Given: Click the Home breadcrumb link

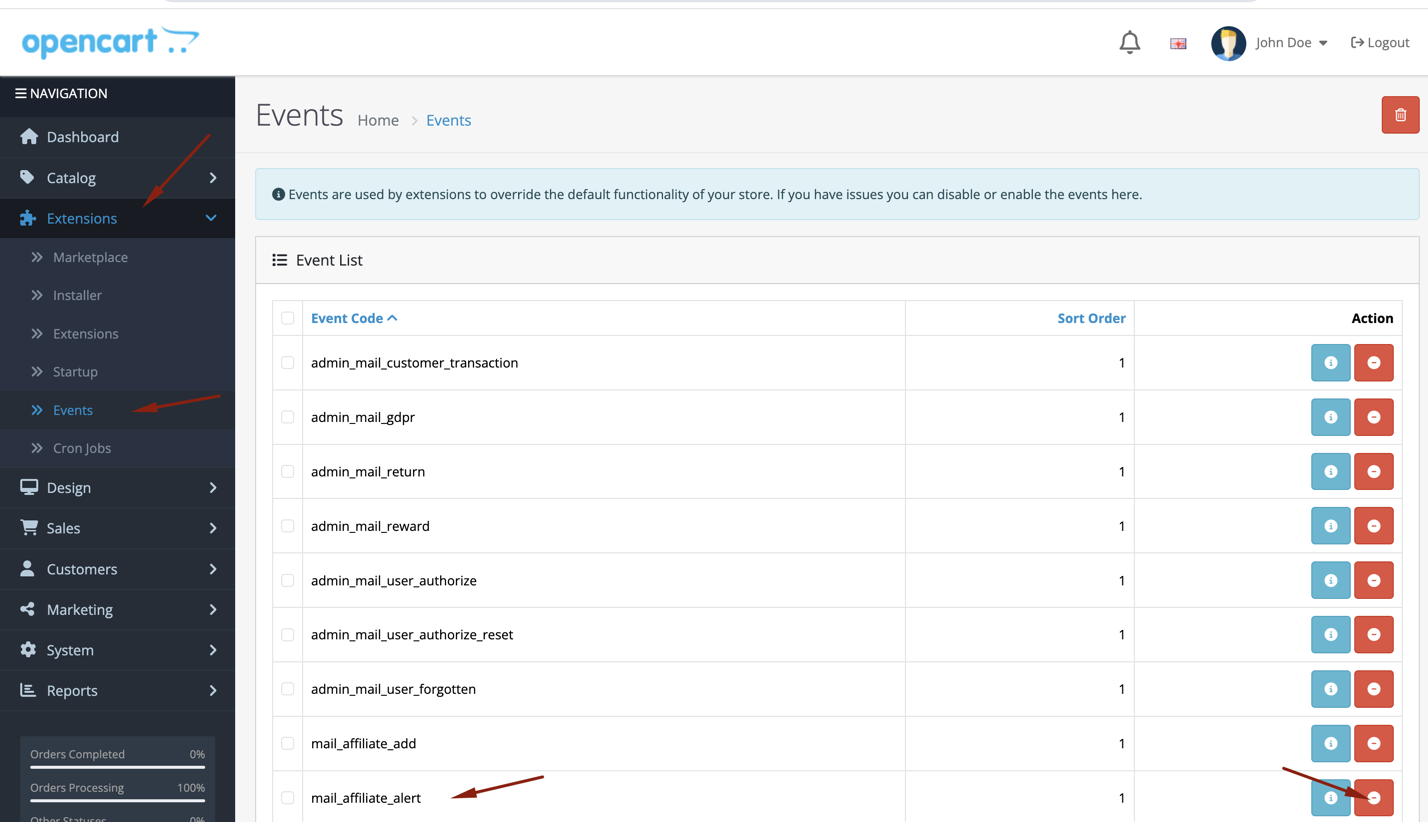Looking at the screenshot, I should click(378, 120).
